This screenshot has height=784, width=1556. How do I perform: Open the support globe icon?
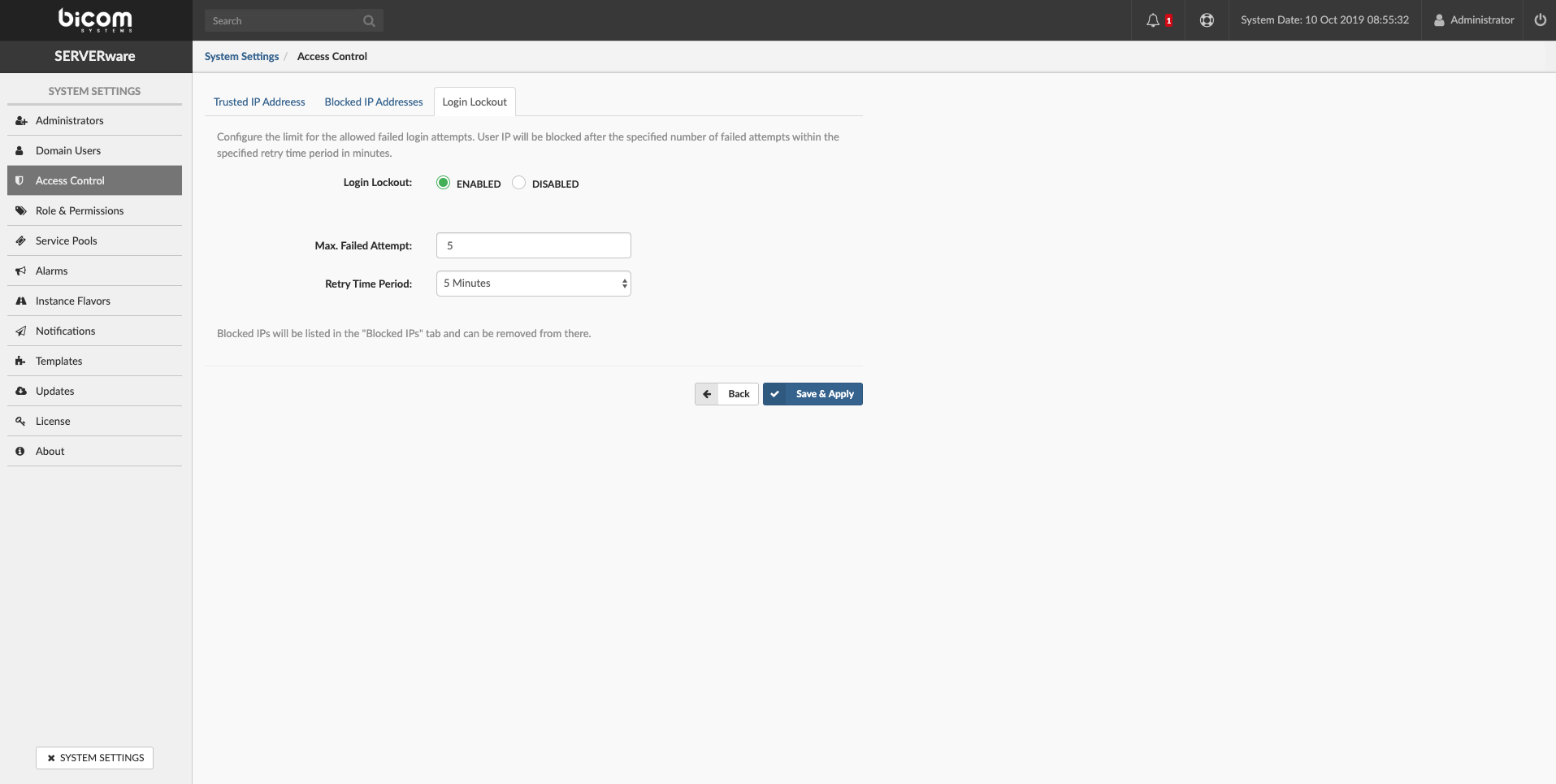pyautogui.click(x=1207, y=19)
